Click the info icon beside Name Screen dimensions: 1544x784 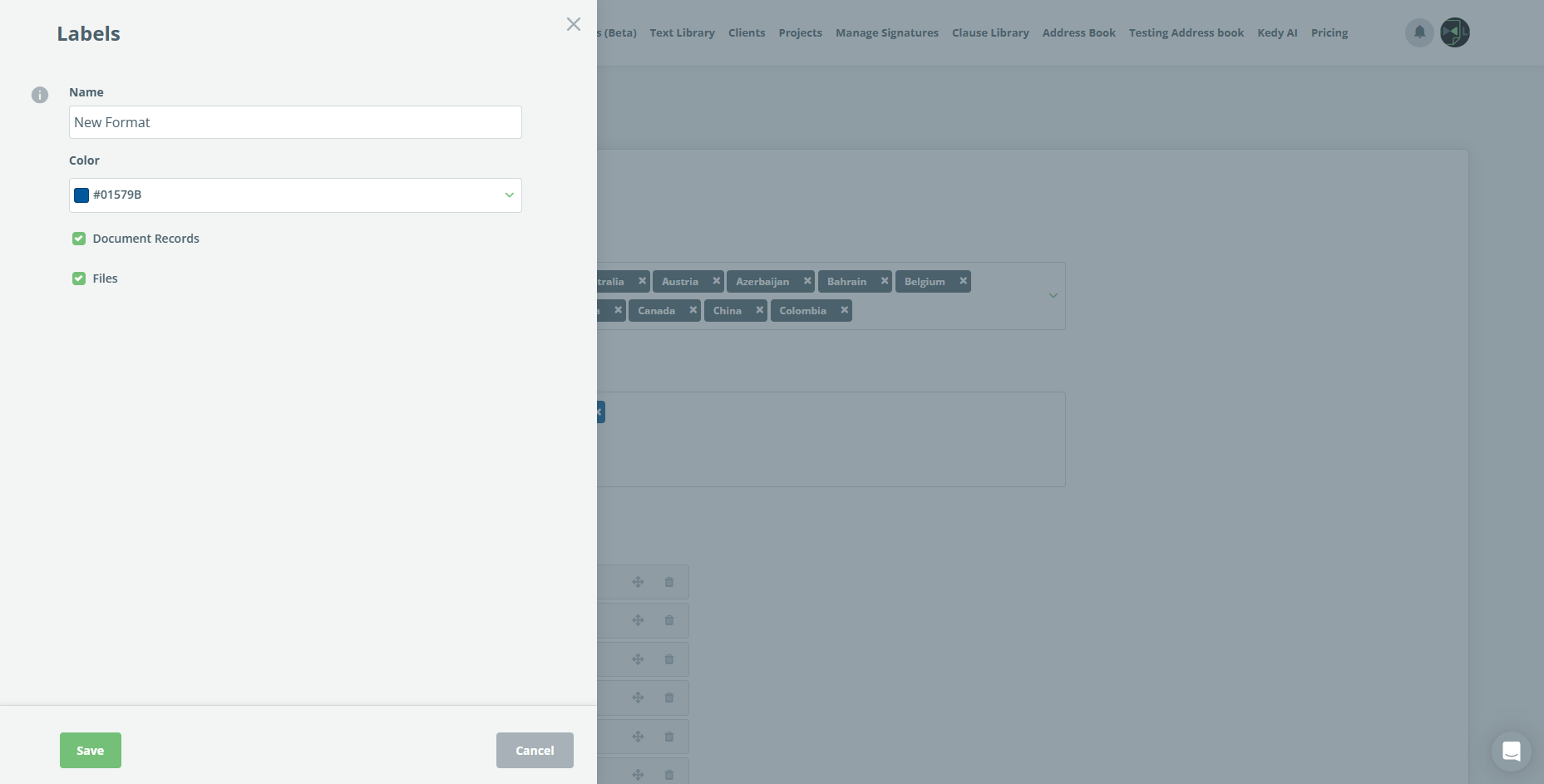(40, 95)
